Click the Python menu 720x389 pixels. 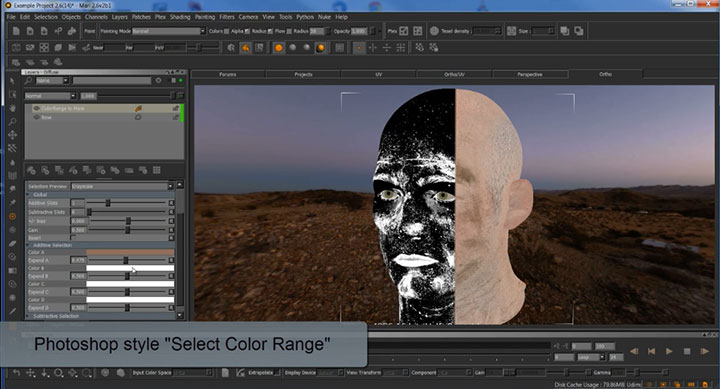(x=305, y=17)
